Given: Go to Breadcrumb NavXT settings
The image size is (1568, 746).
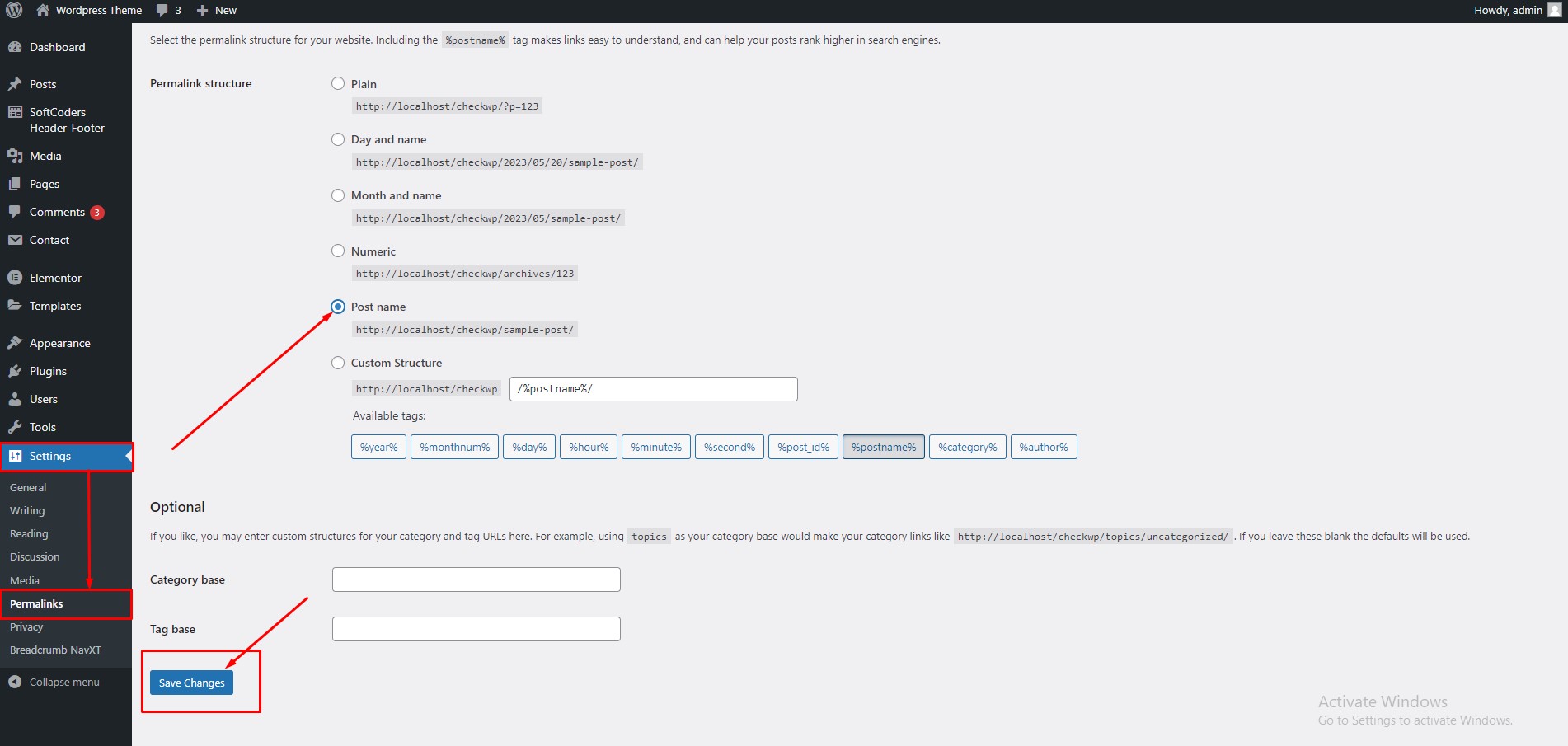Looking at the screenshot, I should (x=55, y=650).
